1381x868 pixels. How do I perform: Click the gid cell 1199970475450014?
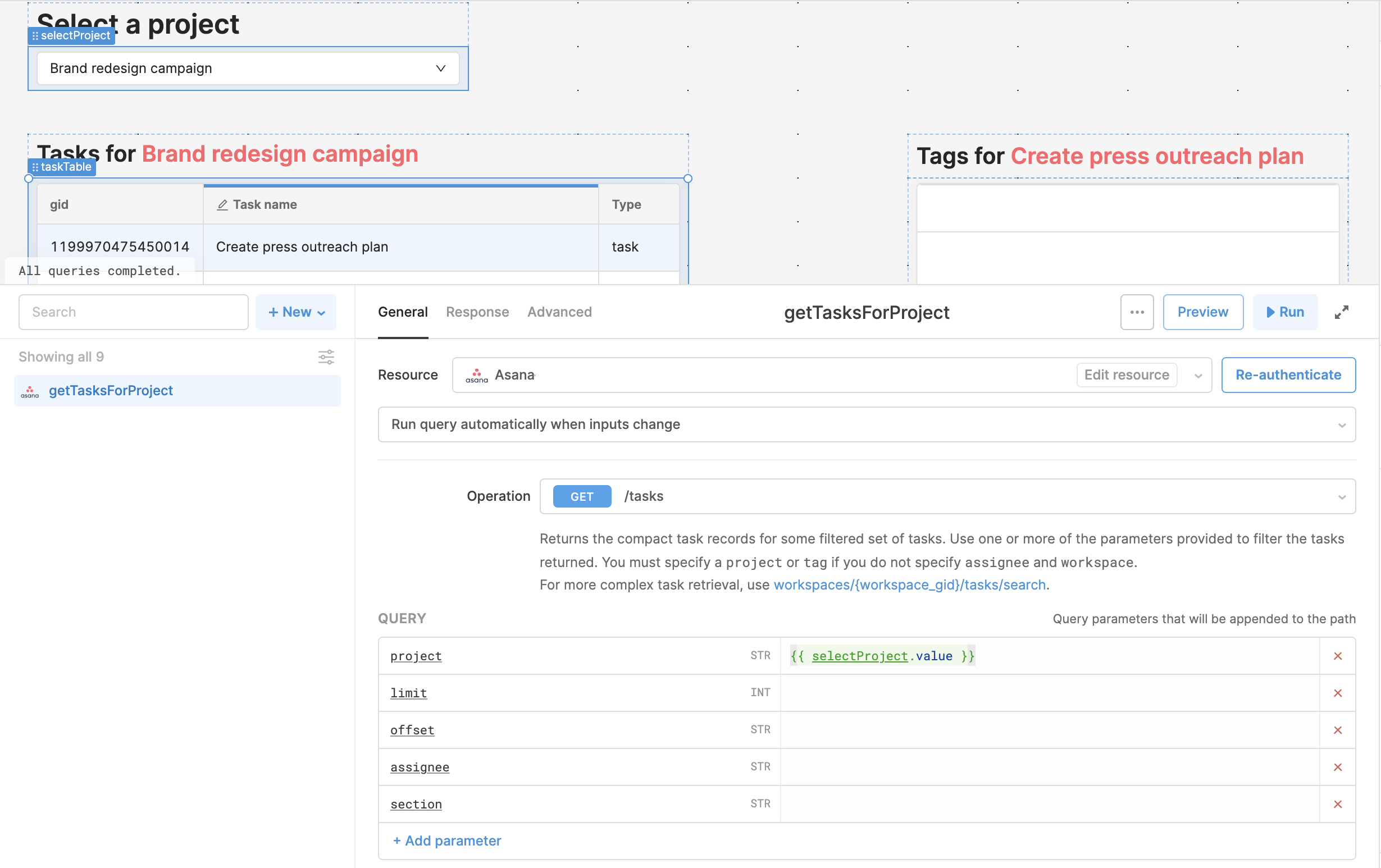click(x=120, y=247)
